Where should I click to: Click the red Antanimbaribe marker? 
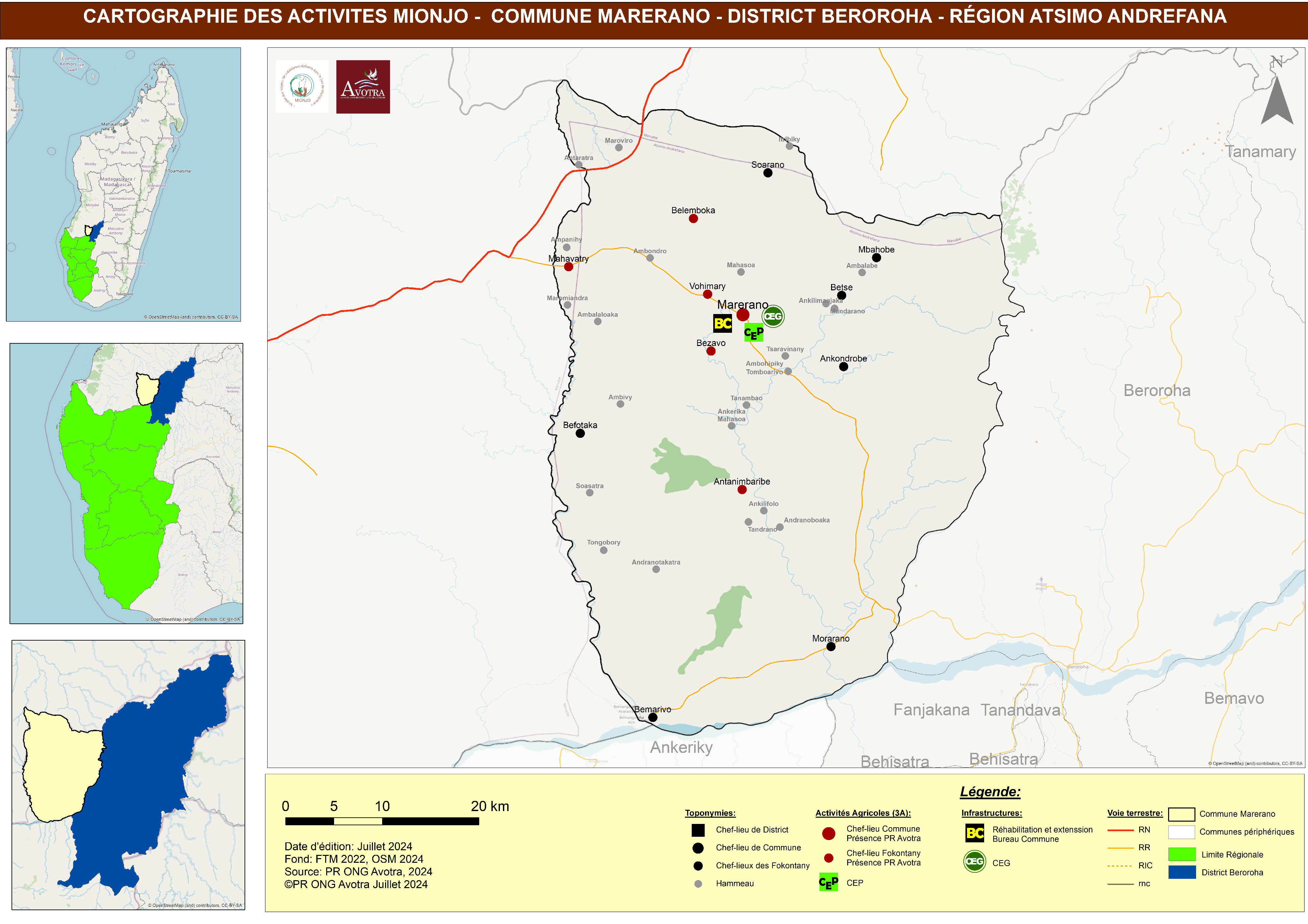(x=742, y=490)
